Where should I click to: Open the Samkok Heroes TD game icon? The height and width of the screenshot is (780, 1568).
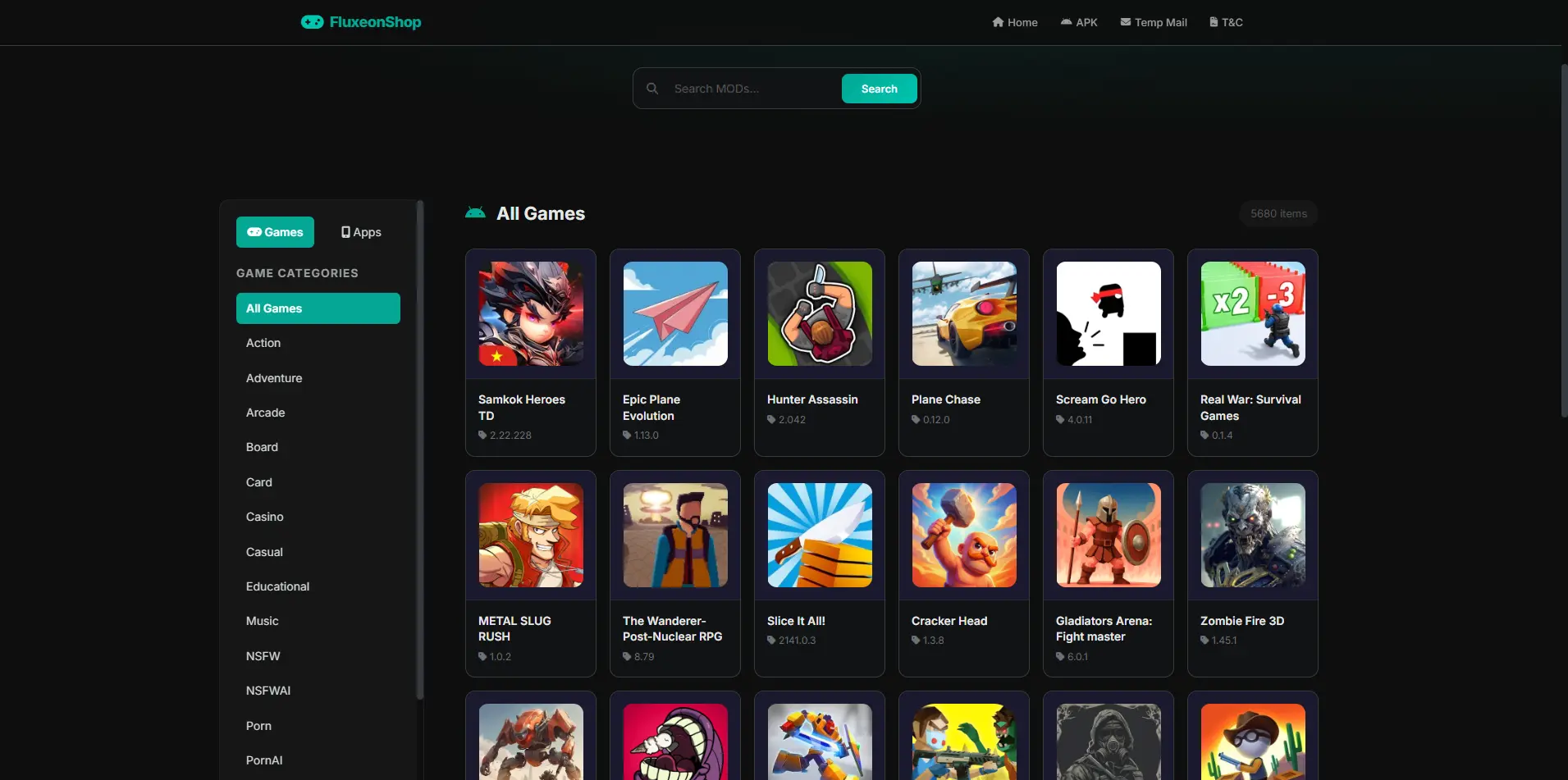[x=531, y=313]
